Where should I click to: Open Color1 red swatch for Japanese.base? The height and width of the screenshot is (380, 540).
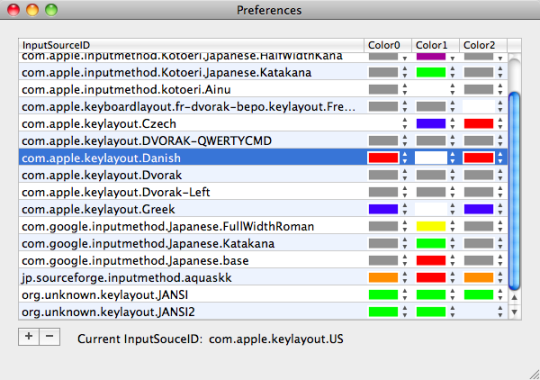[x=431, y=260]
